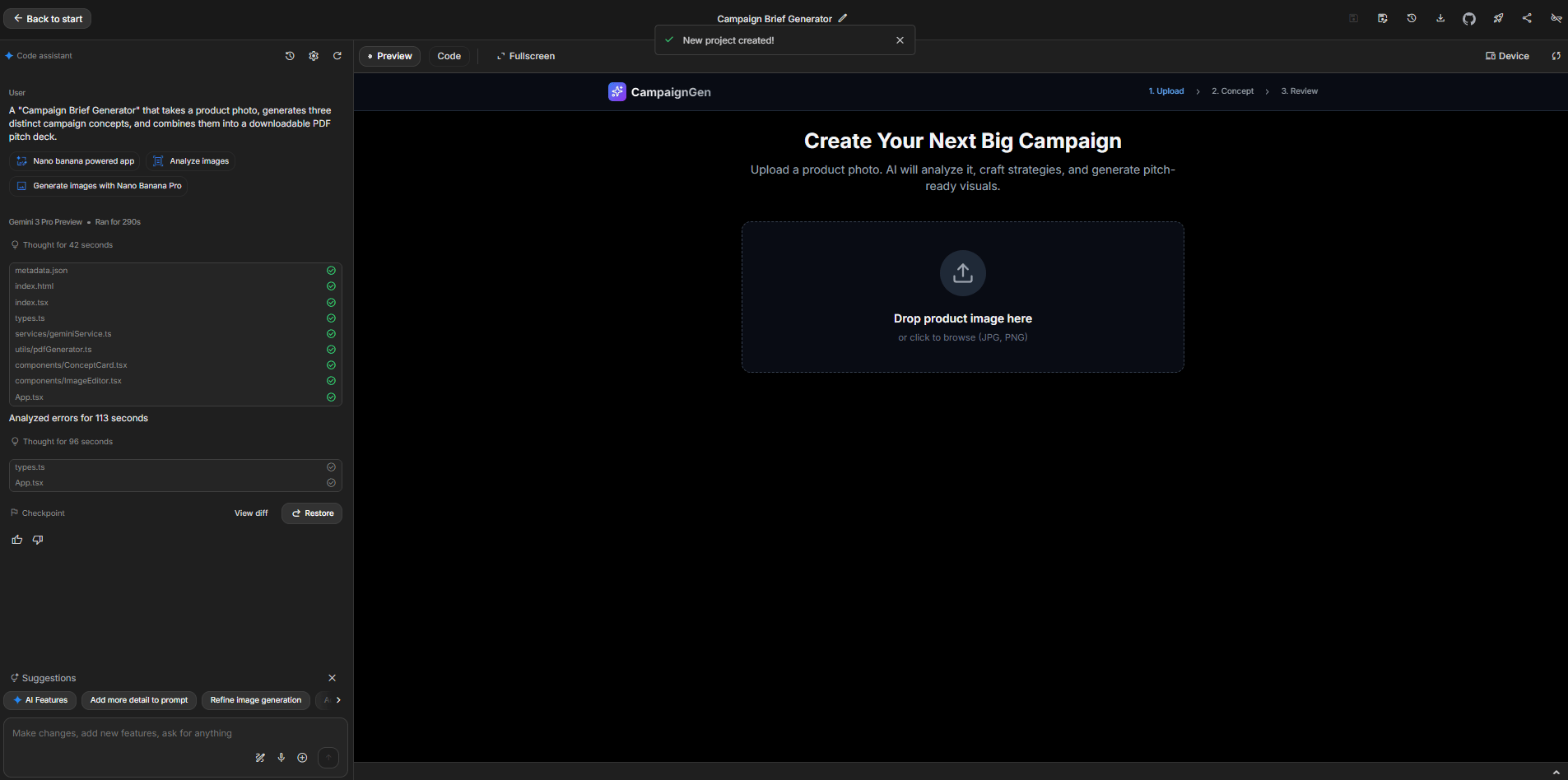Viewport: 1568px width, 780px height.
Task: Open the GitHub integration icon
Action: tap(1470, 18)
